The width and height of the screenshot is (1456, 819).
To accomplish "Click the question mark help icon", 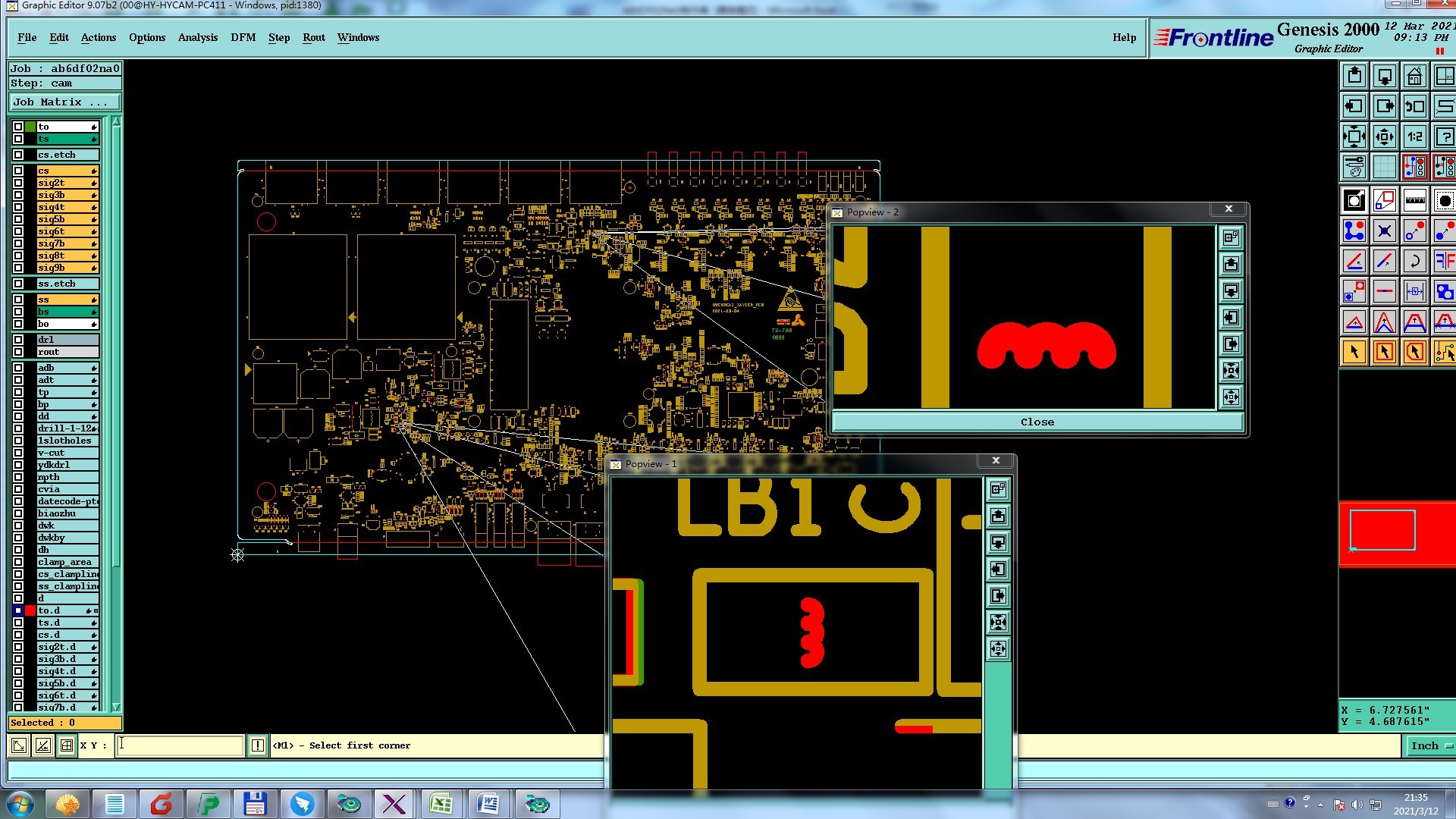I will point(1444,136).
